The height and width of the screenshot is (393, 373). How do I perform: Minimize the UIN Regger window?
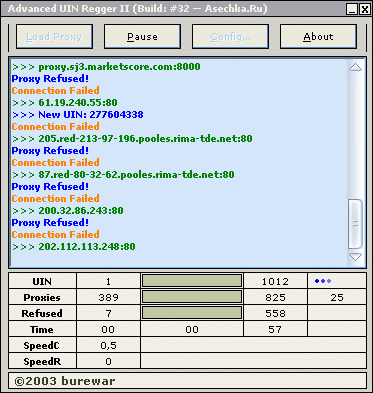[352, 9]
